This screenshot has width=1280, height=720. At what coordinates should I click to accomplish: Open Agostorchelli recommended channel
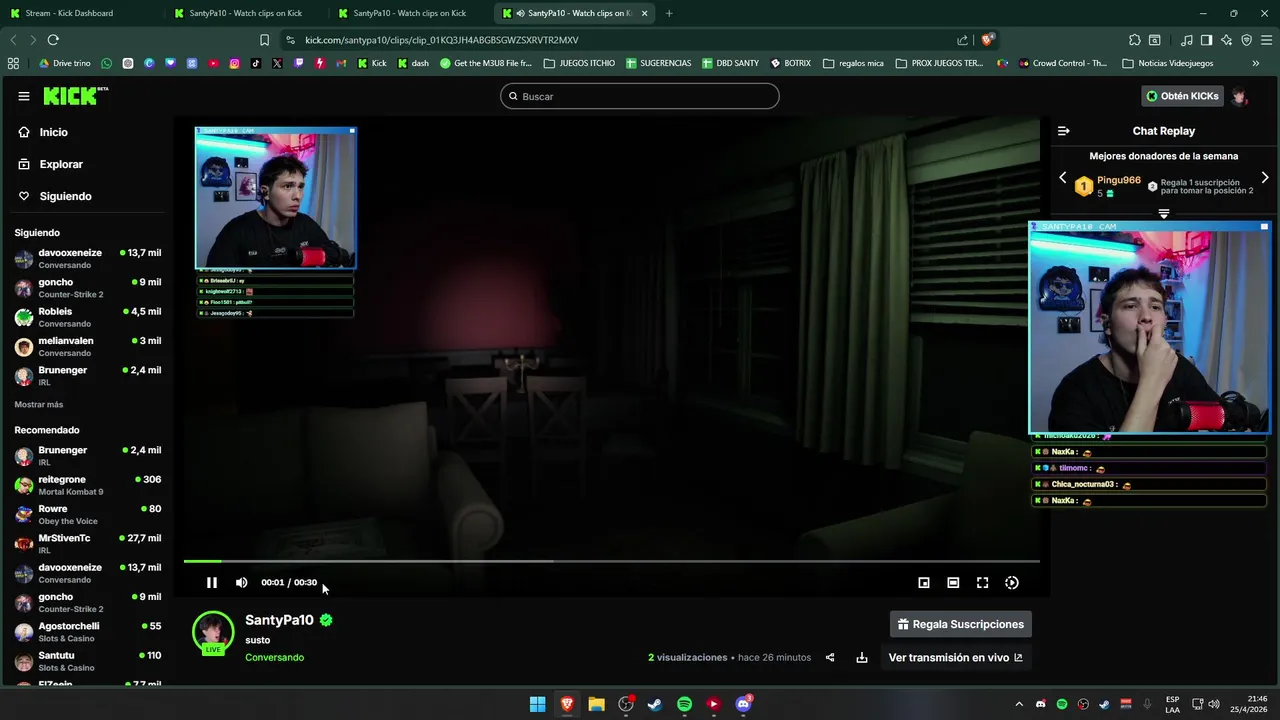pyautogui.click(x=88, y=632)
